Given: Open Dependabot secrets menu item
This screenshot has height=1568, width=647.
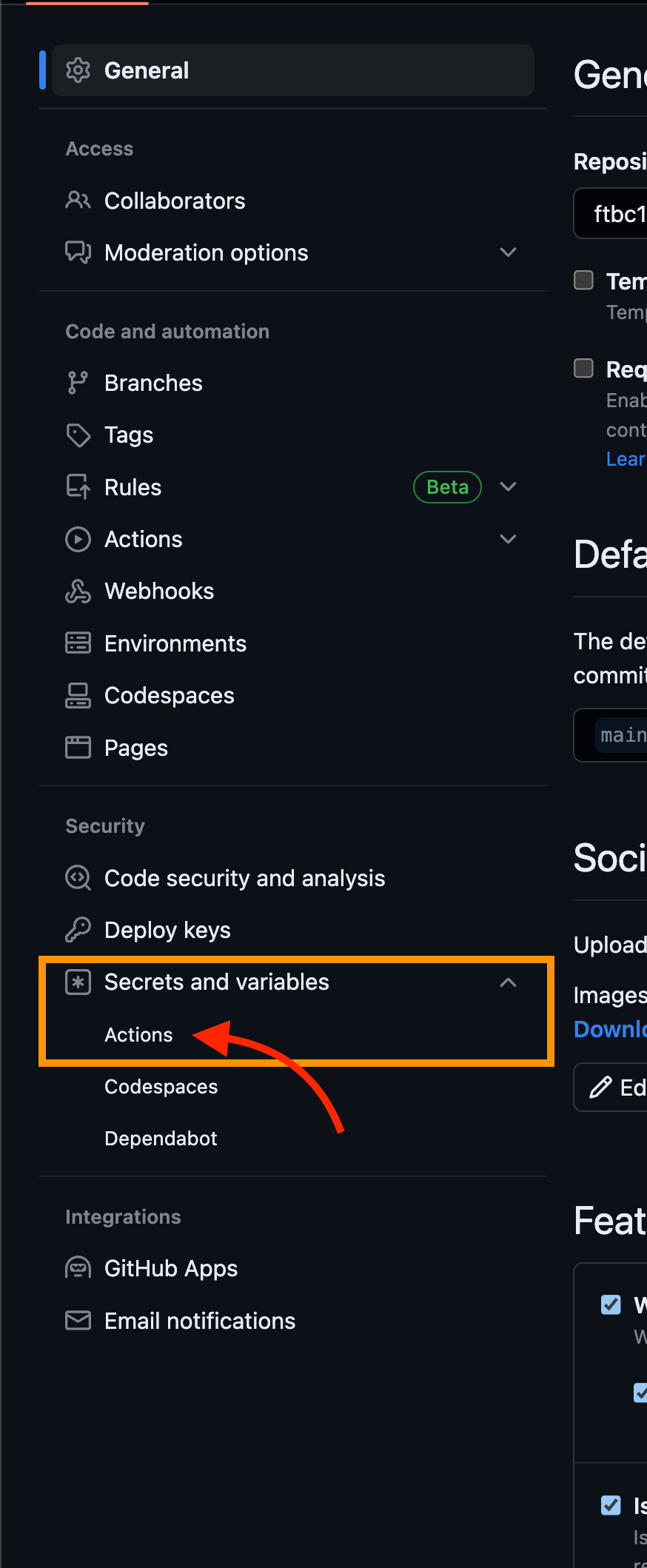Looking at the screenshot, I should click(x=161, y=1139).
